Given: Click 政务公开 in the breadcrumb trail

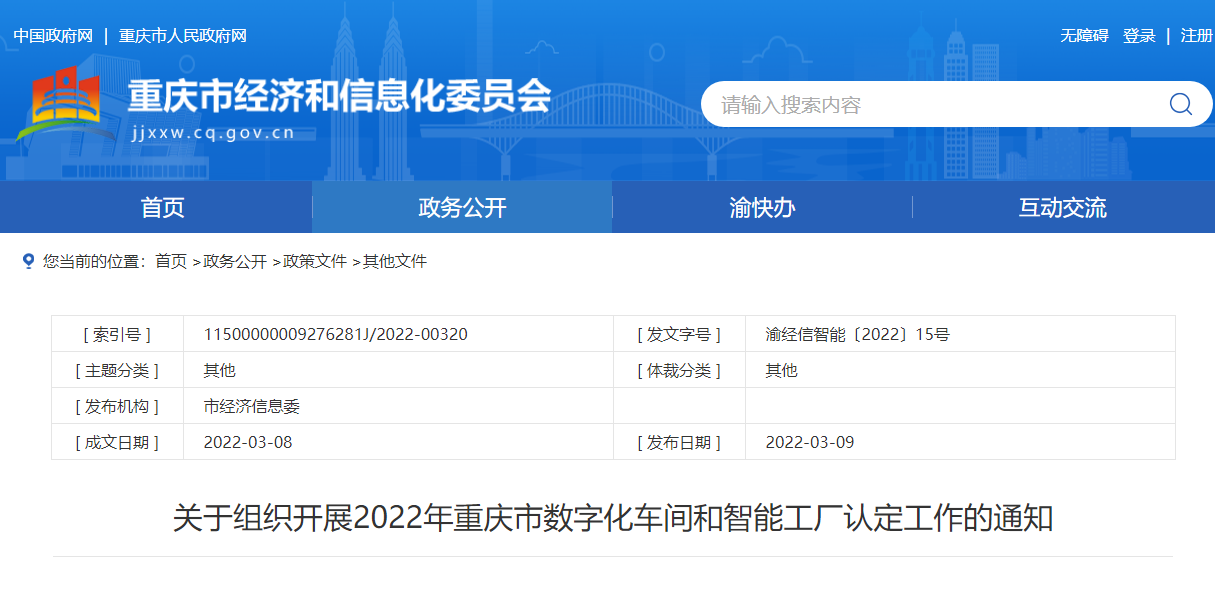Looking at the screenshot, I should point(235,262).
